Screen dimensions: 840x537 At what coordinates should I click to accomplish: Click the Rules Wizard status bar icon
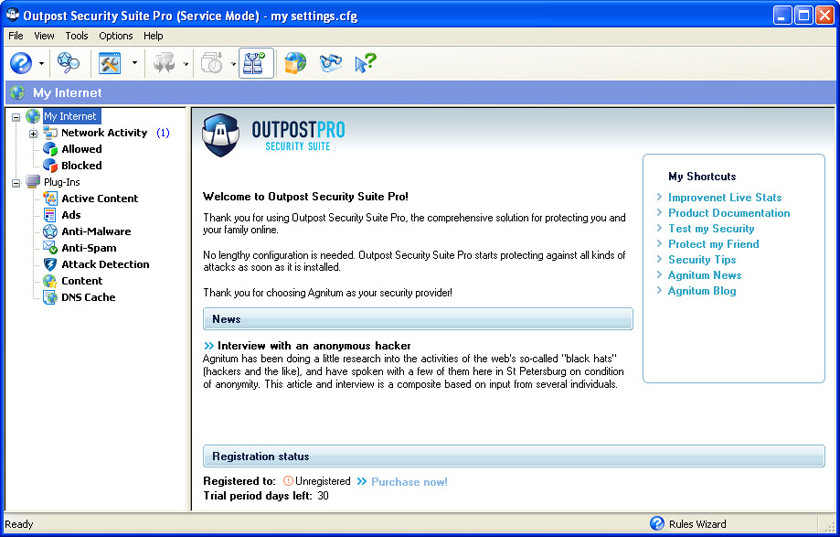point(657,524)
